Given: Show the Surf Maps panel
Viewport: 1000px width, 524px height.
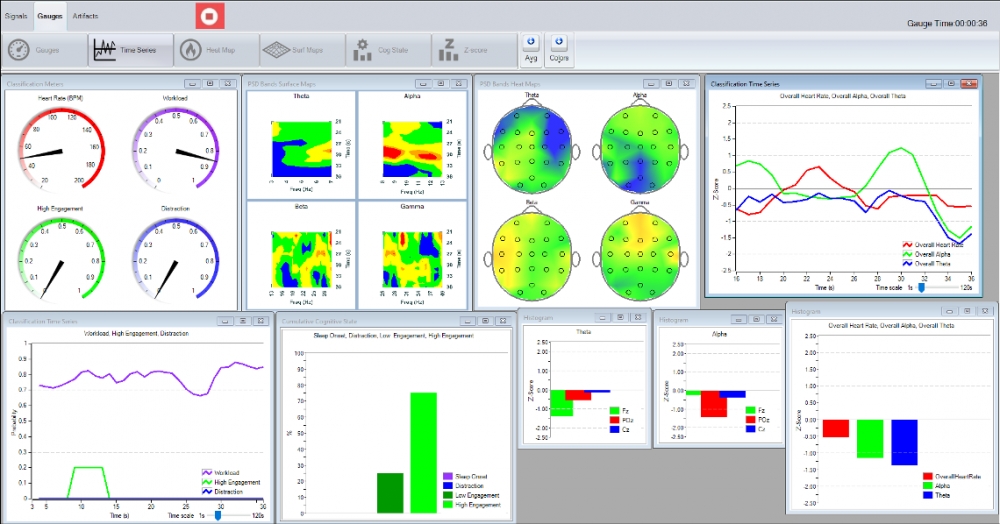Looking at the screenshot, I should tap(297, 49).
